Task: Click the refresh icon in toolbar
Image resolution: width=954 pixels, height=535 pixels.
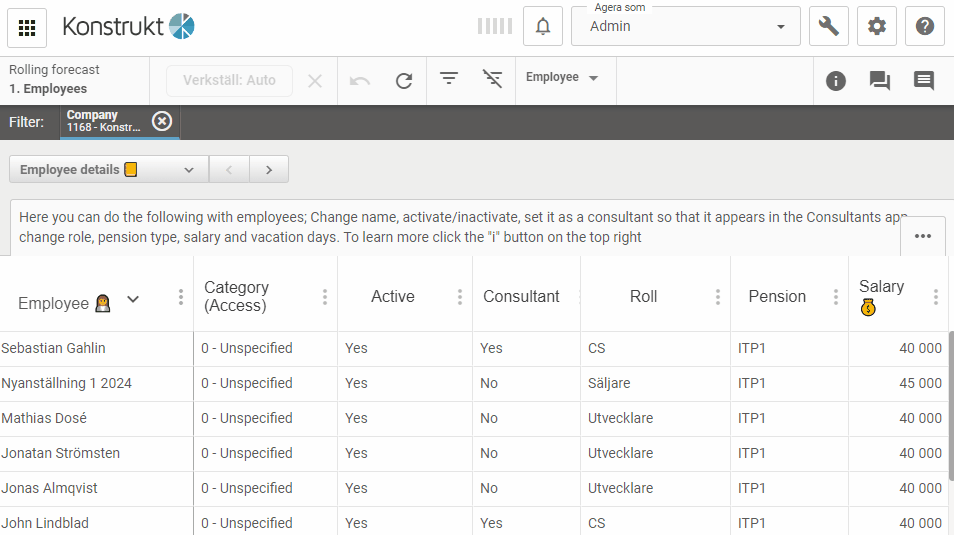Action: (x=404, y=80)
